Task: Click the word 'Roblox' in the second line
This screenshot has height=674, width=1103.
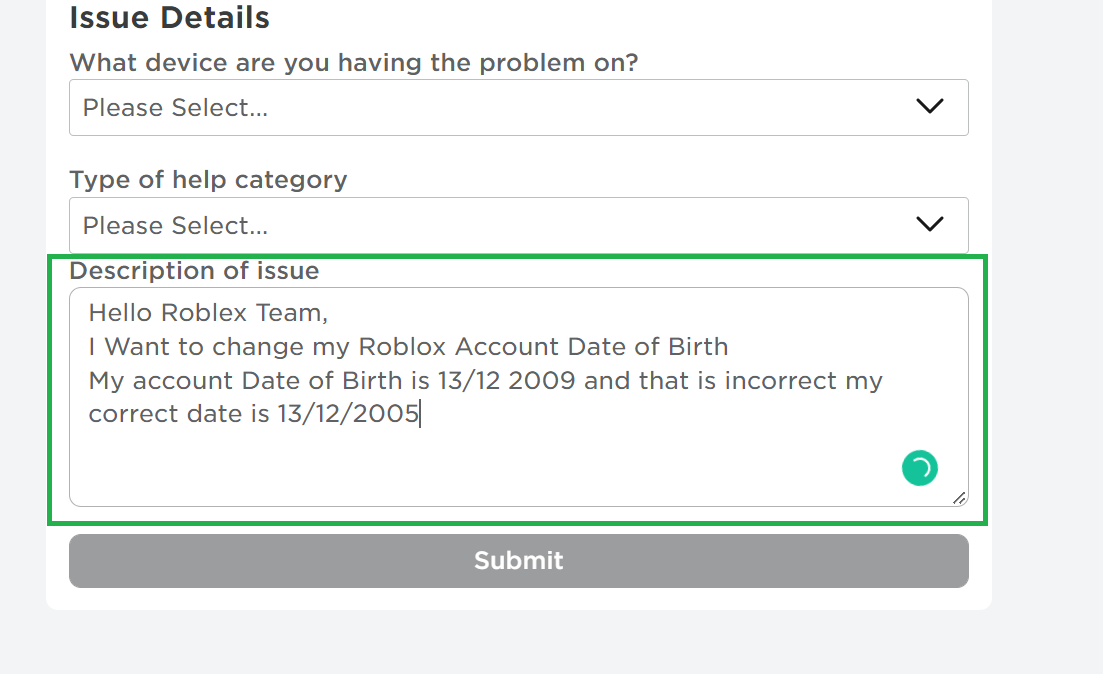Action: pos(402,347)
